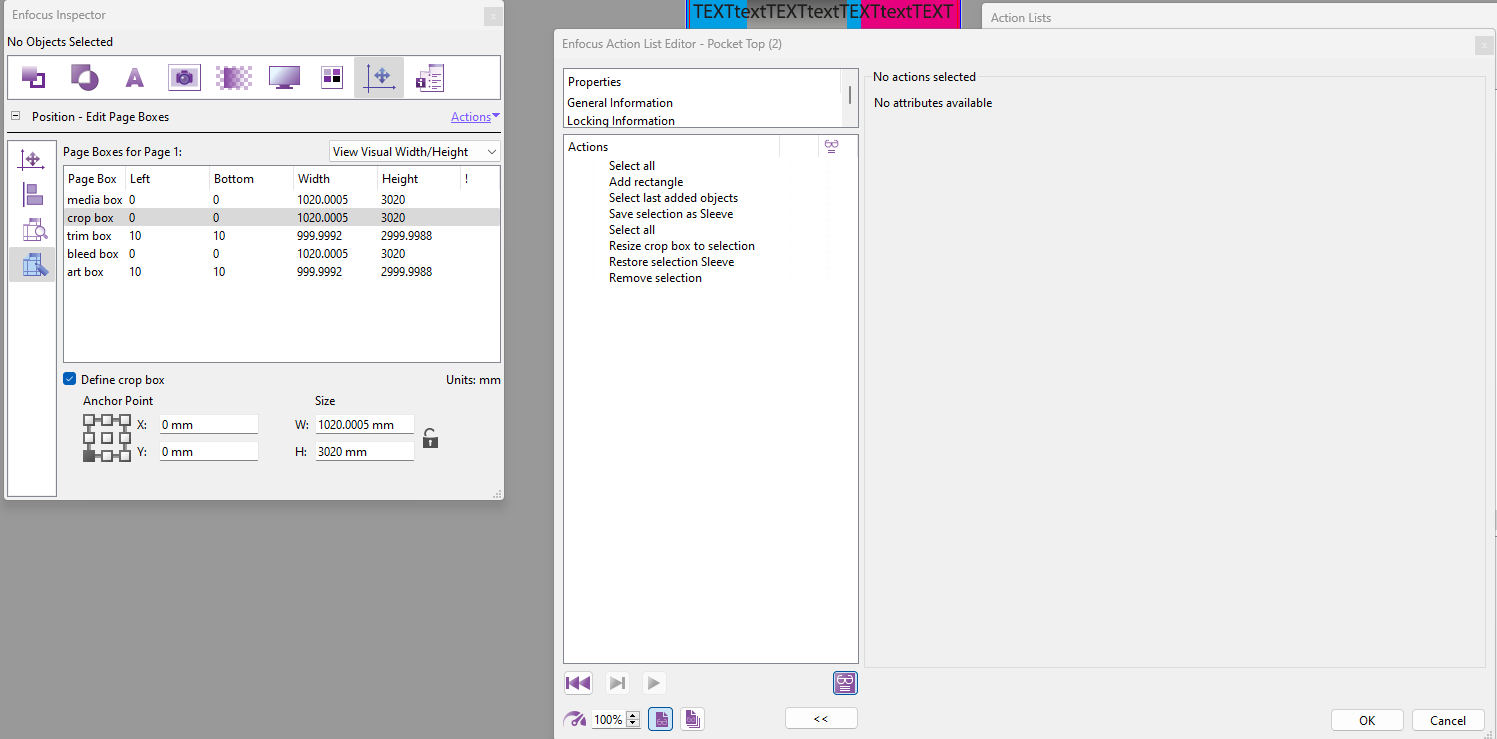Open the checkered gradient Inspector category
This screenshot has height=739, width=1497.
click(x=233, y=77)
